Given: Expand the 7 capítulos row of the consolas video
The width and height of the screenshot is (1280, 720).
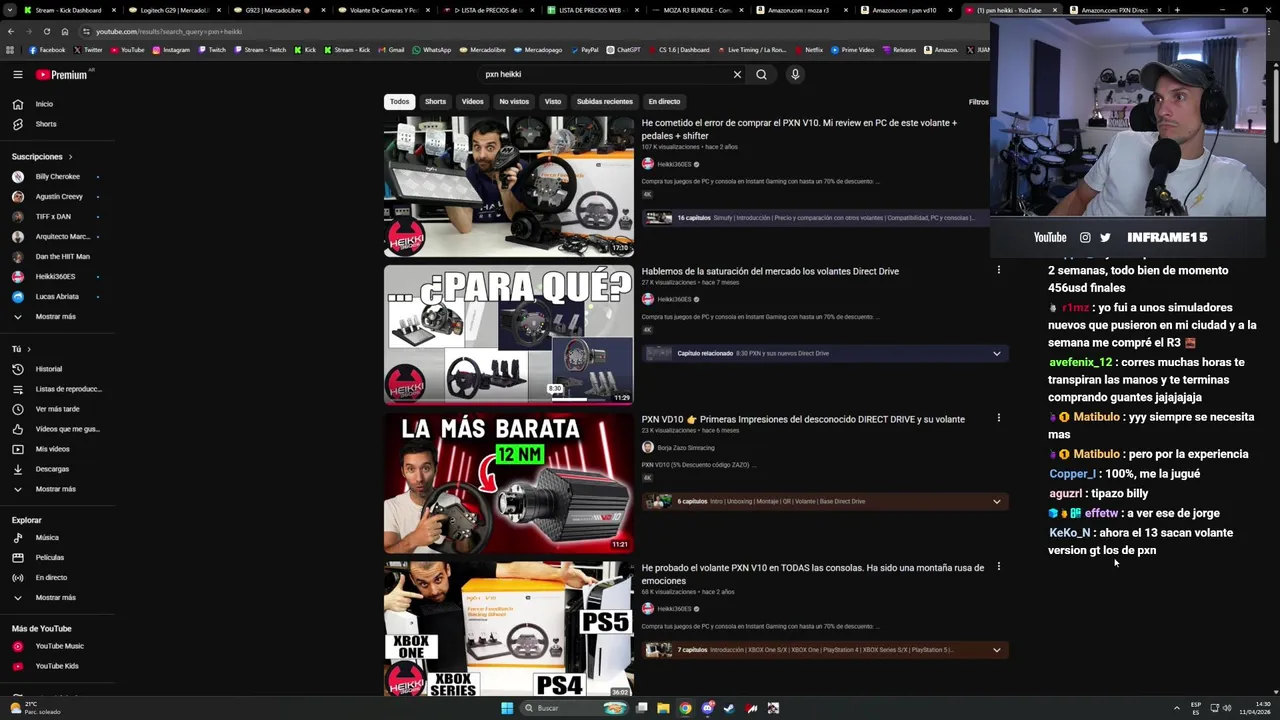Looking at the screenshot, I should pyautogui.click(x=824, y=650).
